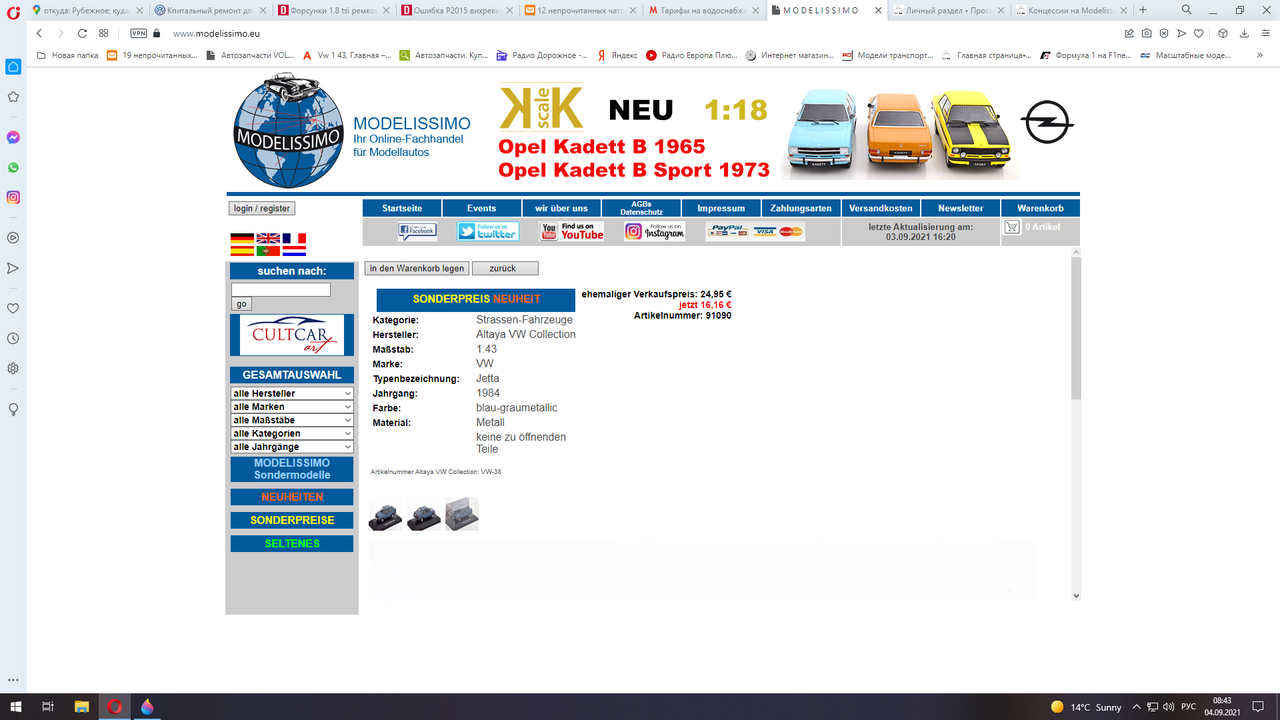Click the browser back arrow
The width and height of the screenshot is (1280, 720).
(x=39, y=33)
